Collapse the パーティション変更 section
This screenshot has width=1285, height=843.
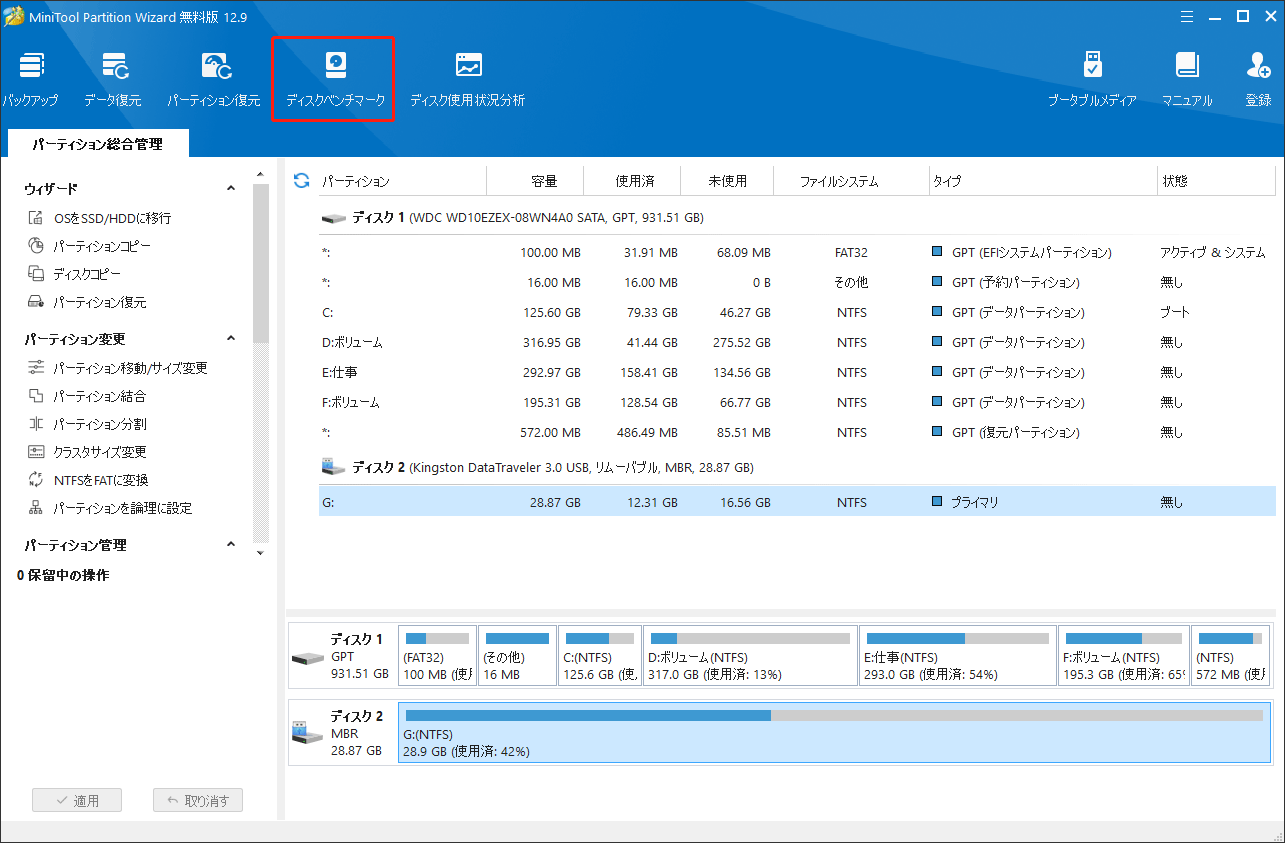[x=231, y=338]
